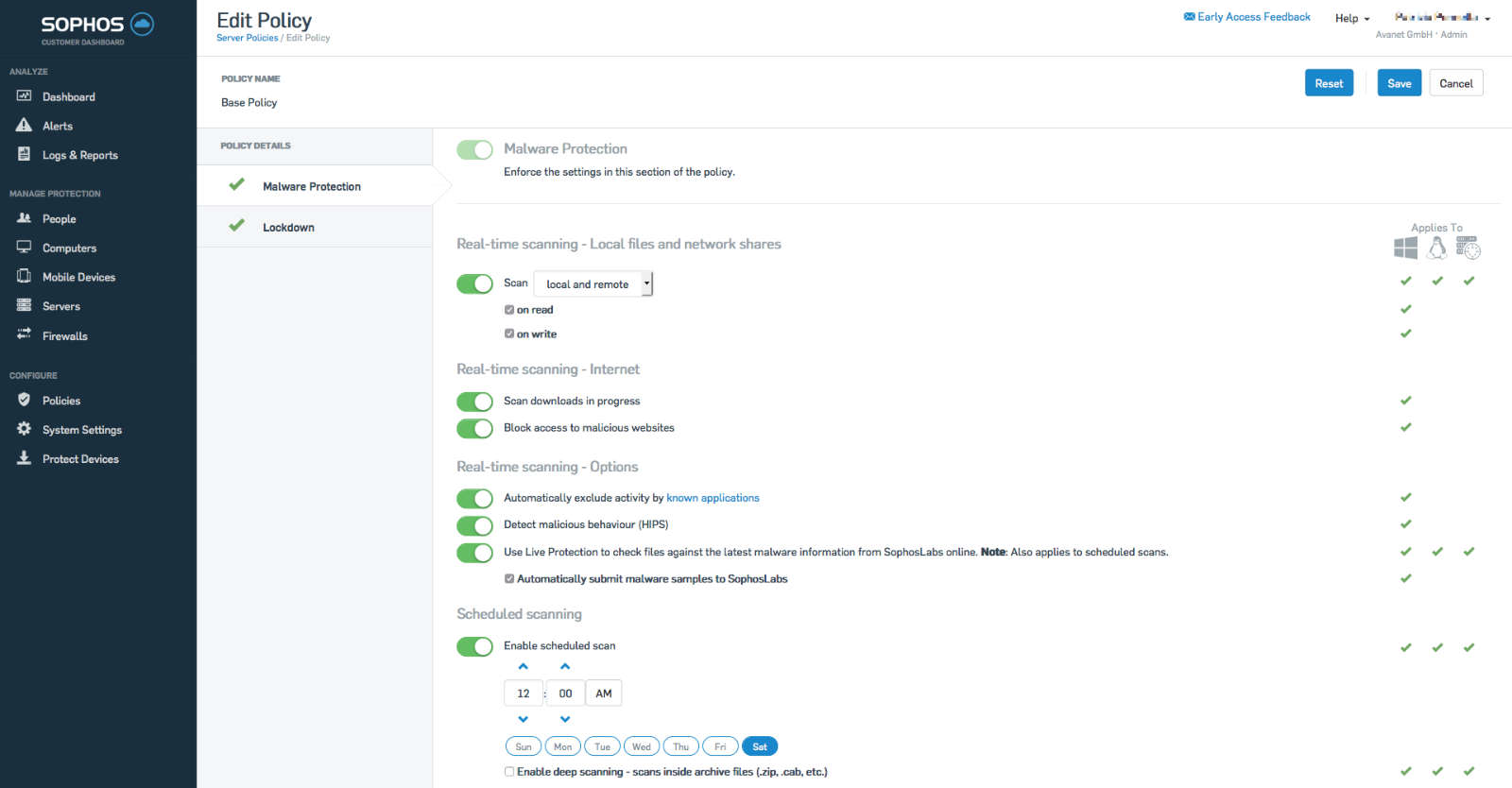1512x788 pixels.
Task: Toggle Malware Protection enforcement switch
Action: click(474, 149)
